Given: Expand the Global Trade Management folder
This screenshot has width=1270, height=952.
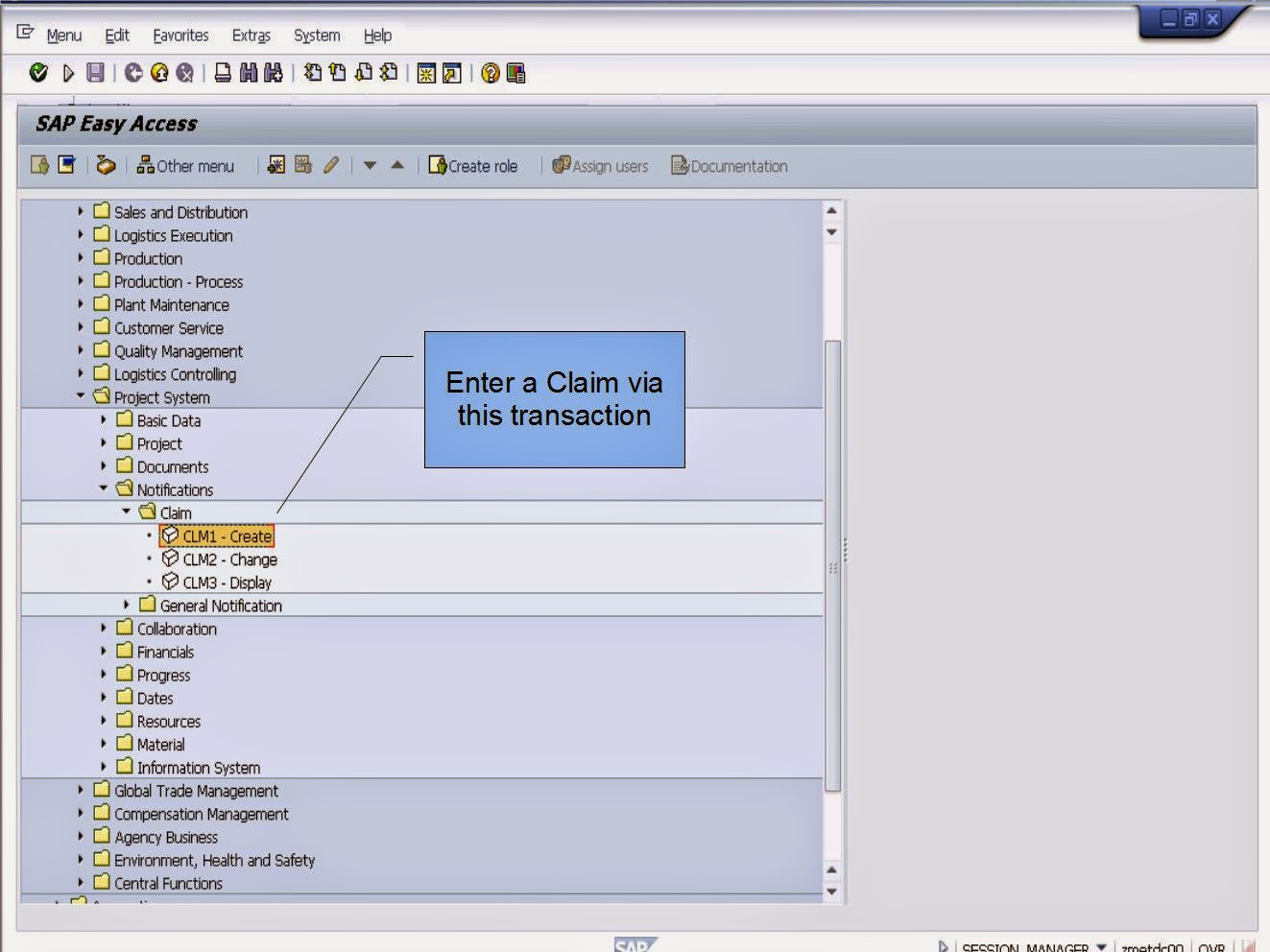Looking at the screenshot, I should 81,789.
